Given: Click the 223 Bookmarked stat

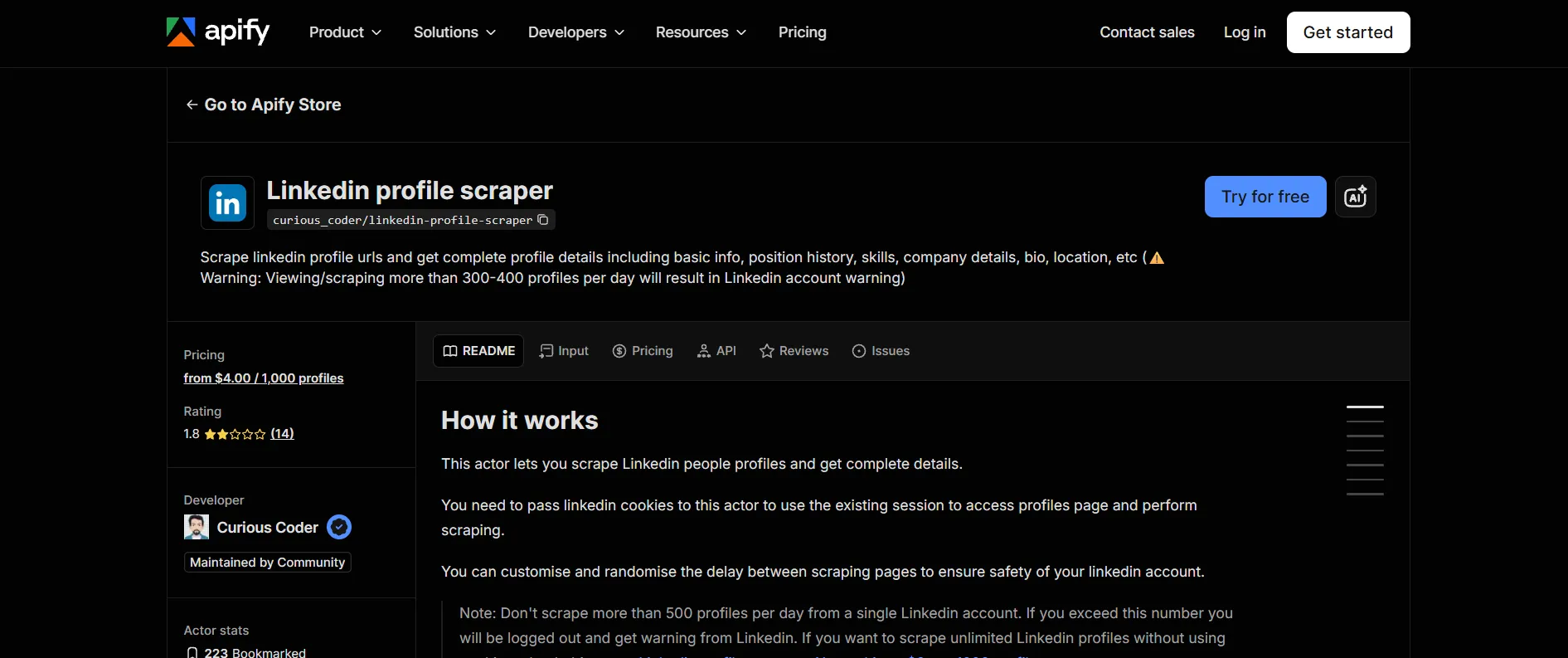Looking at the screenshot, I should (x=245, y=652).
